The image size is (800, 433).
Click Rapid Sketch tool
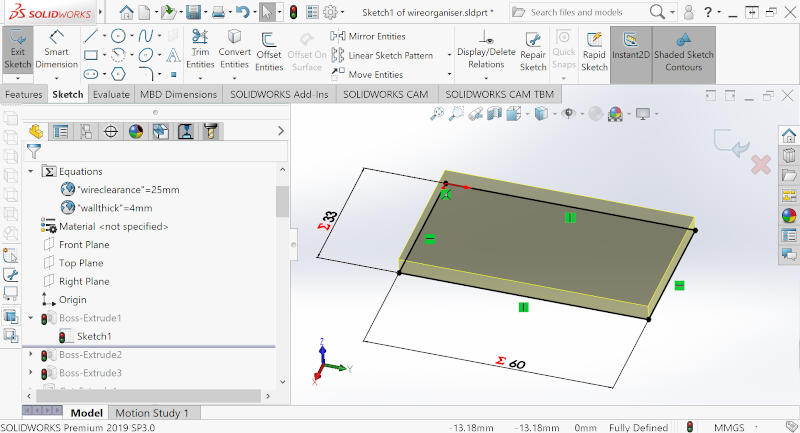pyautogui.click(x=594, y=51)
